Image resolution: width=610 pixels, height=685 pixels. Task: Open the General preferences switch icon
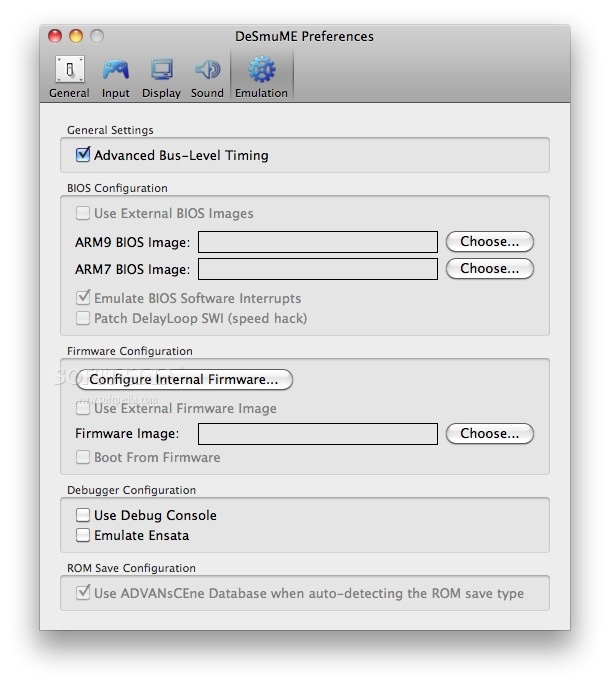(69, 69)
